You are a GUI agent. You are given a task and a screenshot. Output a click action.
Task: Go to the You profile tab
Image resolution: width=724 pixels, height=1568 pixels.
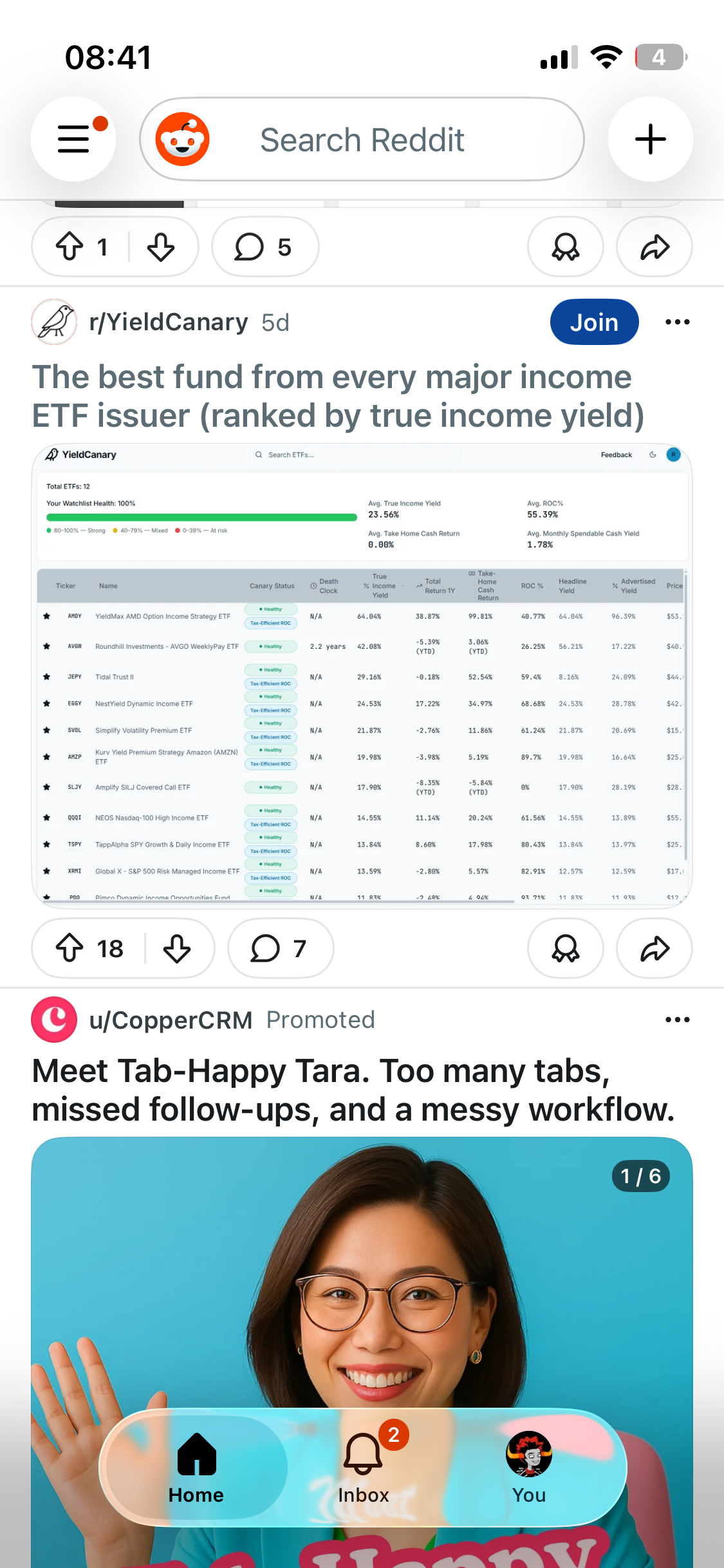[529, 1468]
